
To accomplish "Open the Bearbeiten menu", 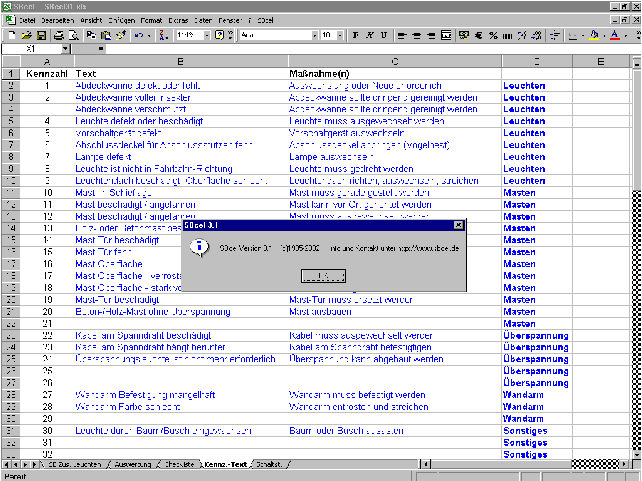I will click(57, 20).
